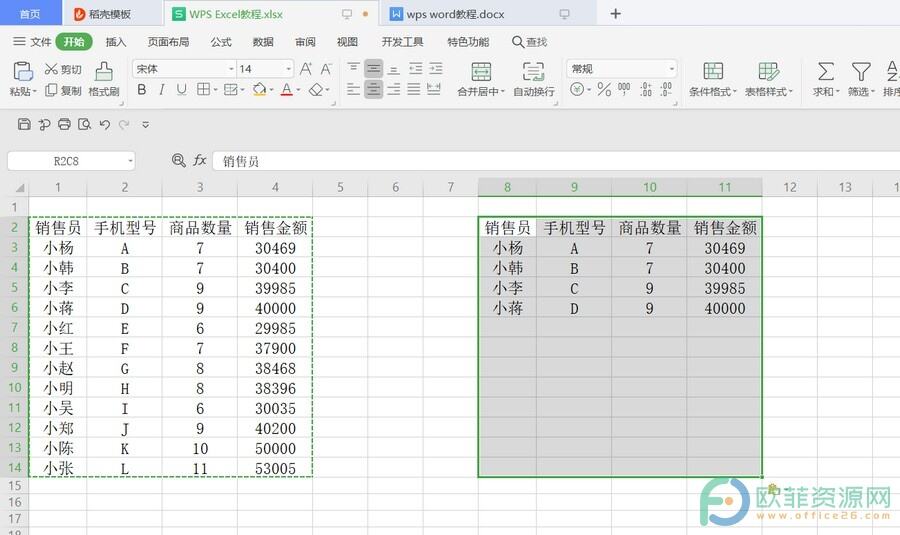900x535 pixels.
Task: Toggle italic formatting
Action: click(162, 90)
